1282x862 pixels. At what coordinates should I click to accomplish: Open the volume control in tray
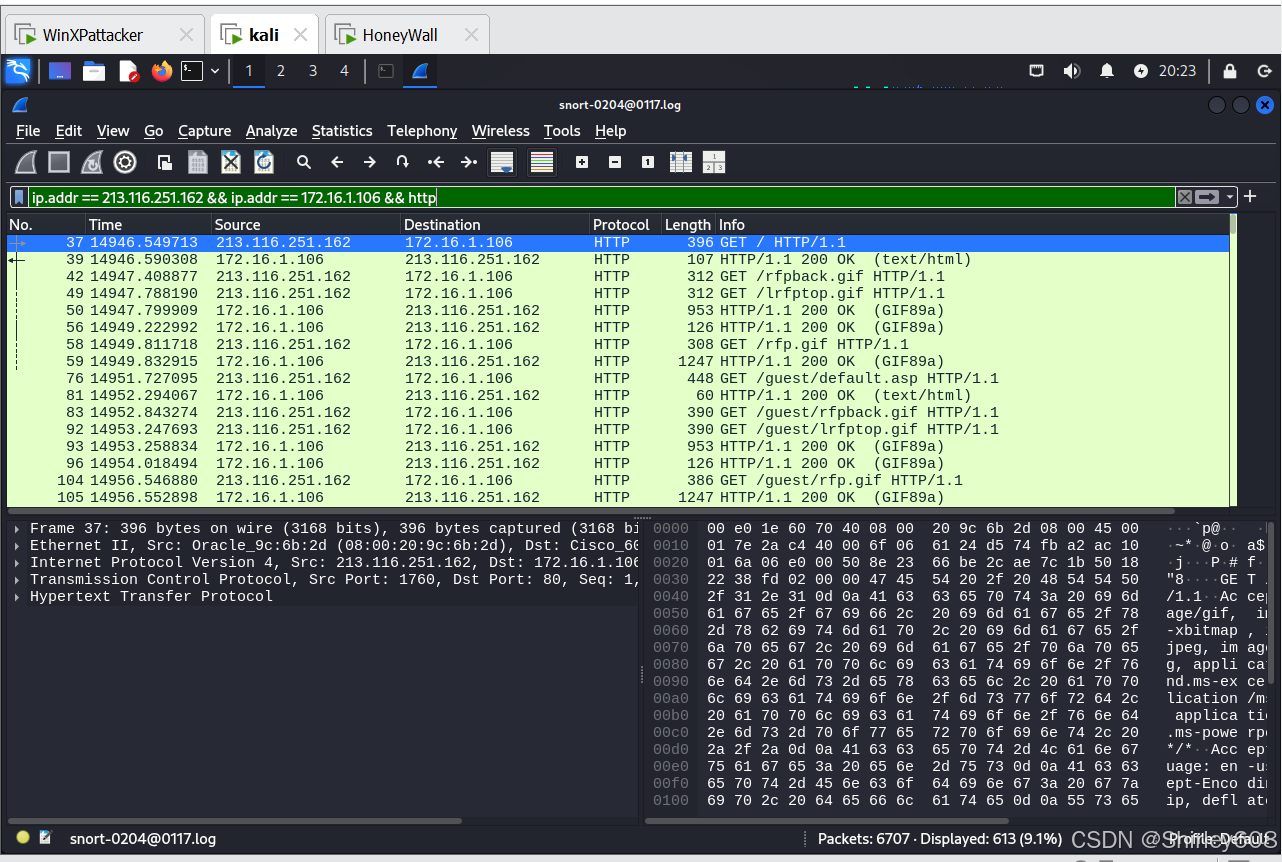coord(1072,71)
